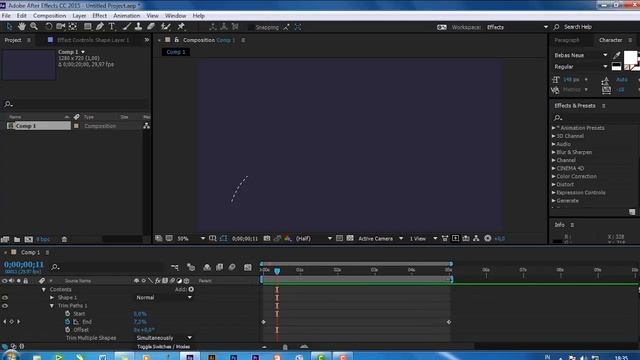Open the composition flowchart icon in viewer
This screenshot has width=640, height=360.
click(x=476, y=238)
